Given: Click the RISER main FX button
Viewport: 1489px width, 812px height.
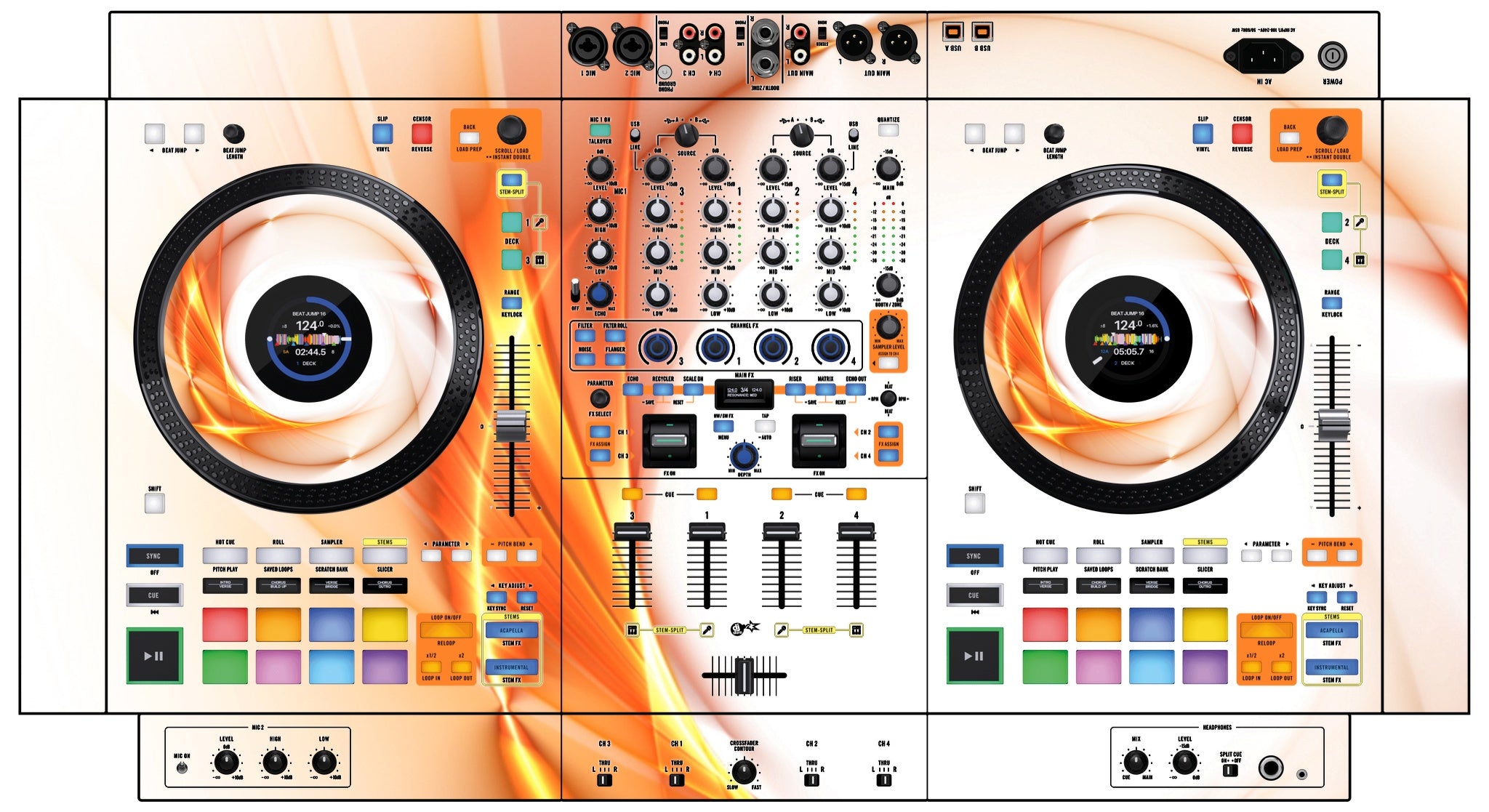Looking at the screenshot, I should tap(795, 390).
